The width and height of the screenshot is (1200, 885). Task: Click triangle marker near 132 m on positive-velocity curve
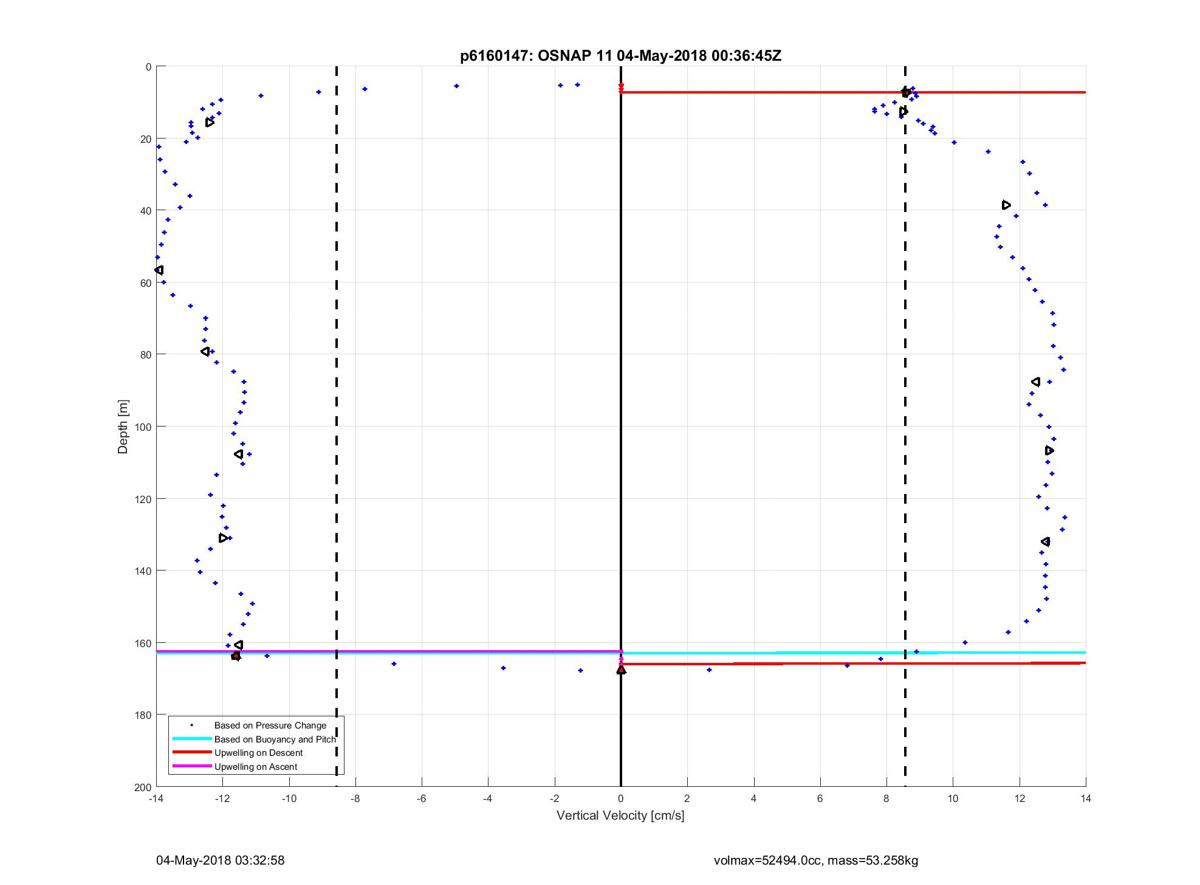point(1045,542)
